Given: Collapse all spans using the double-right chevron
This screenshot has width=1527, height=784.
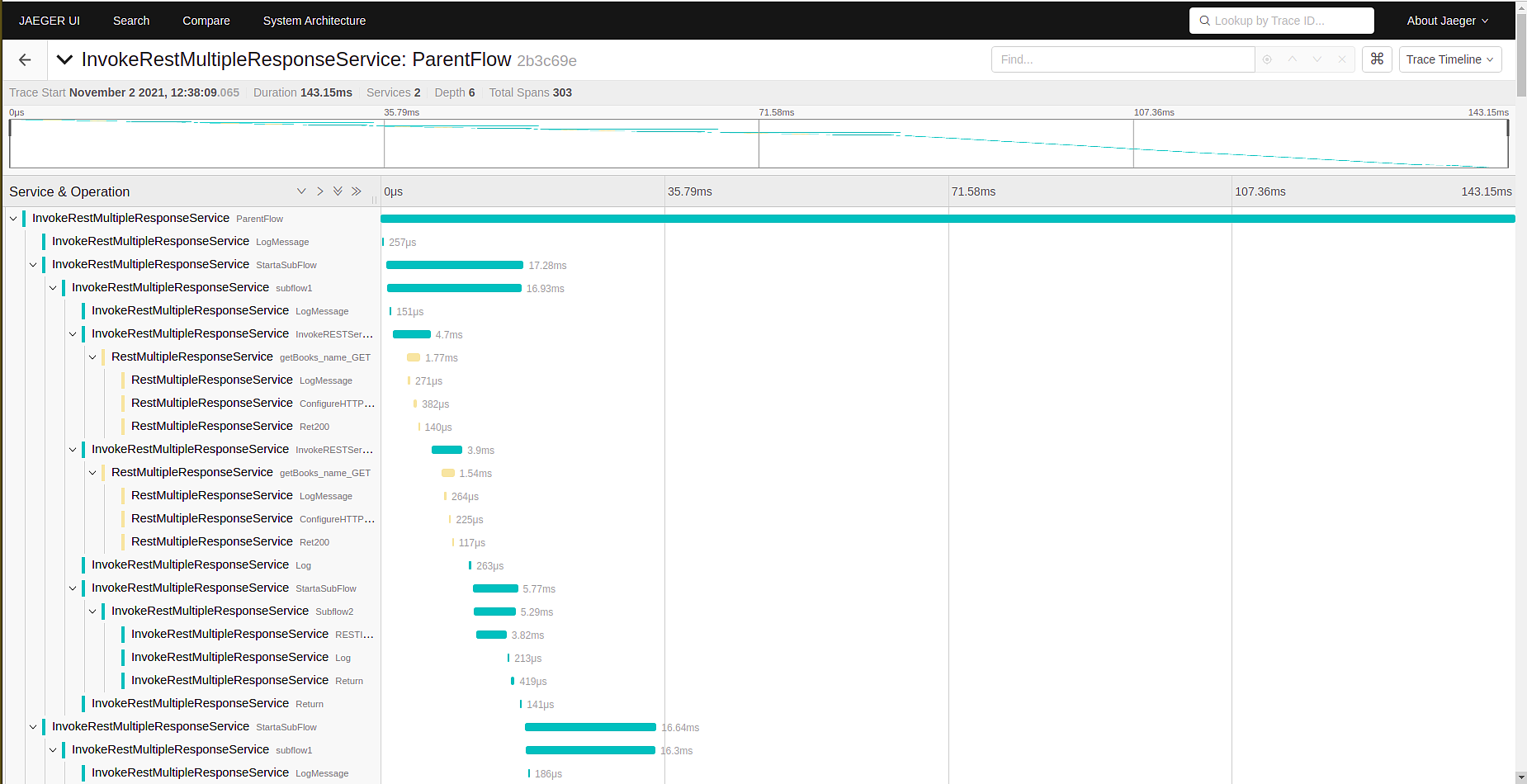Looking at the screenshot, I should pos(357,191).
